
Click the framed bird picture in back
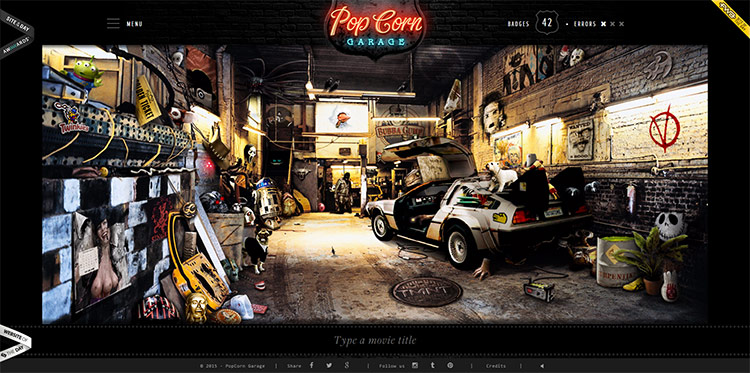click(x=341, y=117)
